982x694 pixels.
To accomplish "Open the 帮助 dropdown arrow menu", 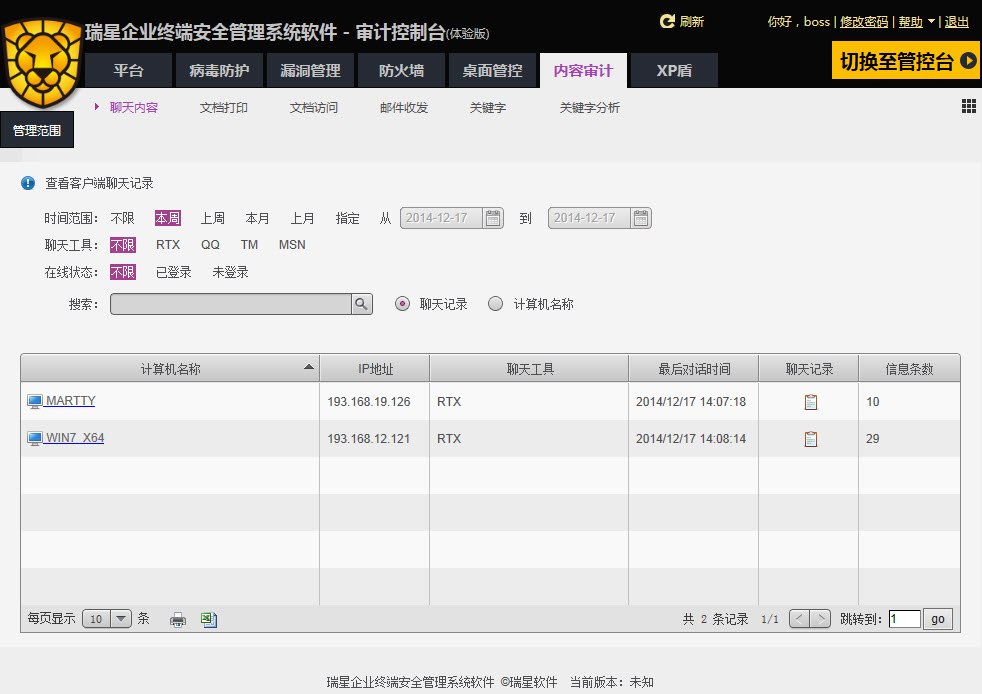I will [x=931, y=21].
